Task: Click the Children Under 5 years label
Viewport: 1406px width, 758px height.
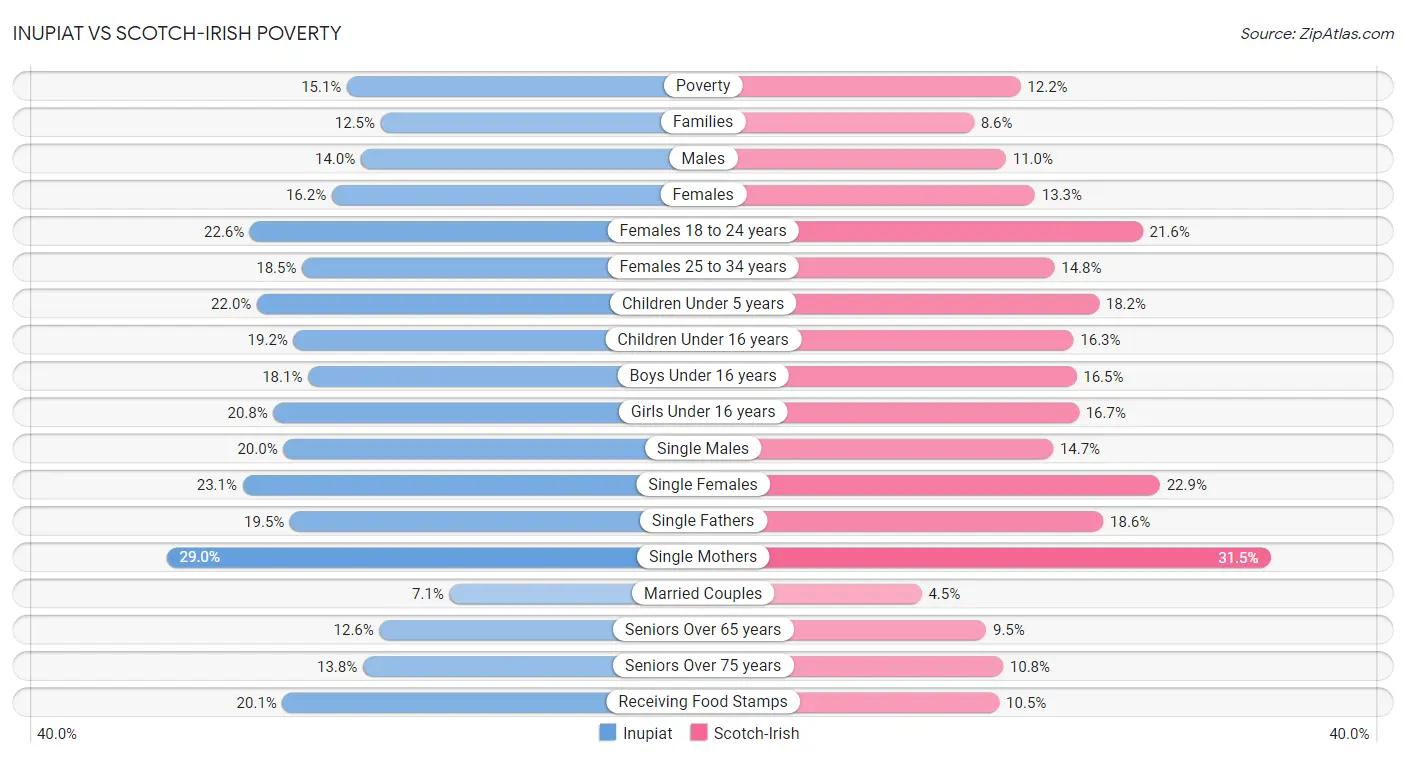Action: pos(703,303)
